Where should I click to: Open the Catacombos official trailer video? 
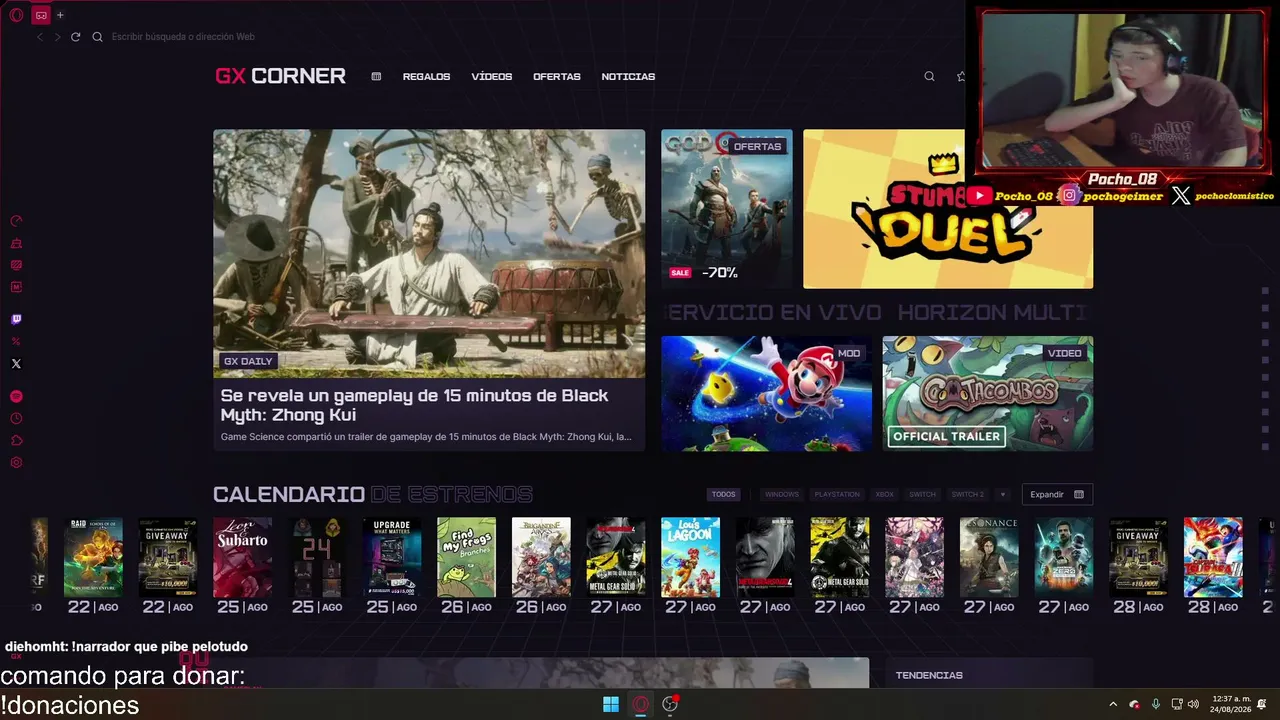[988, 394]
